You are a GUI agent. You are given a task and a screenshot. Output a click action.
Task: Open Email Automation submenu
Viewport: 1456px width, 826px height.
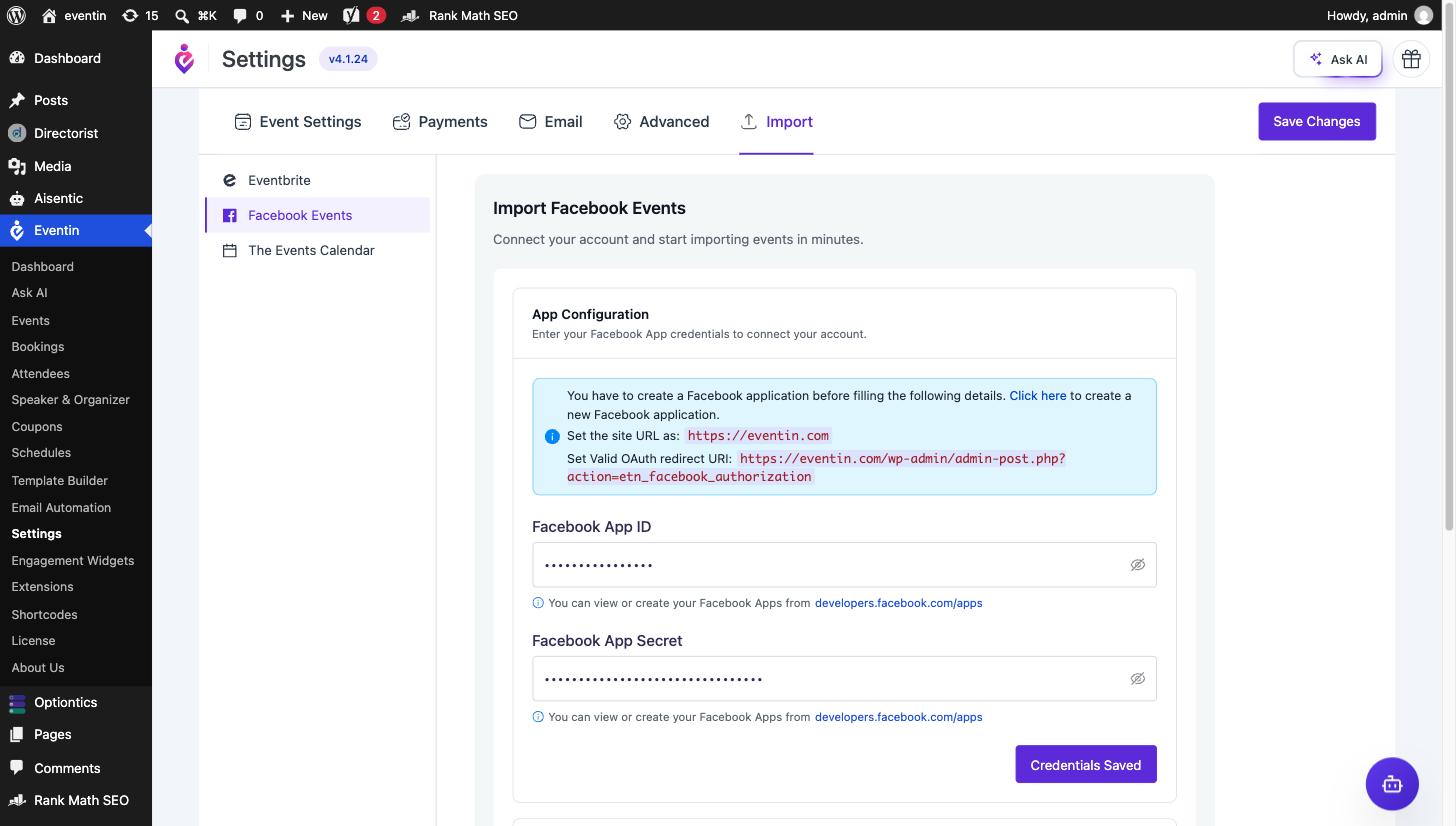tap(61, 507)
